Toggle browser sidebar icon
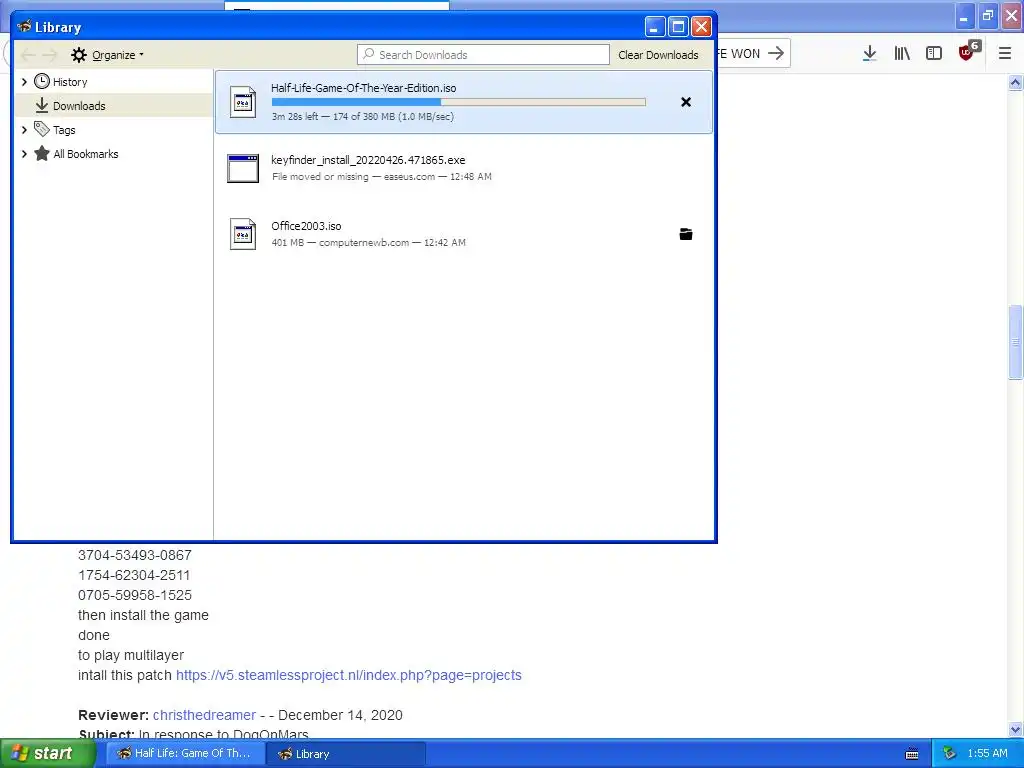This screenshot has height=768, width=1024. click(x=934, y=54)
